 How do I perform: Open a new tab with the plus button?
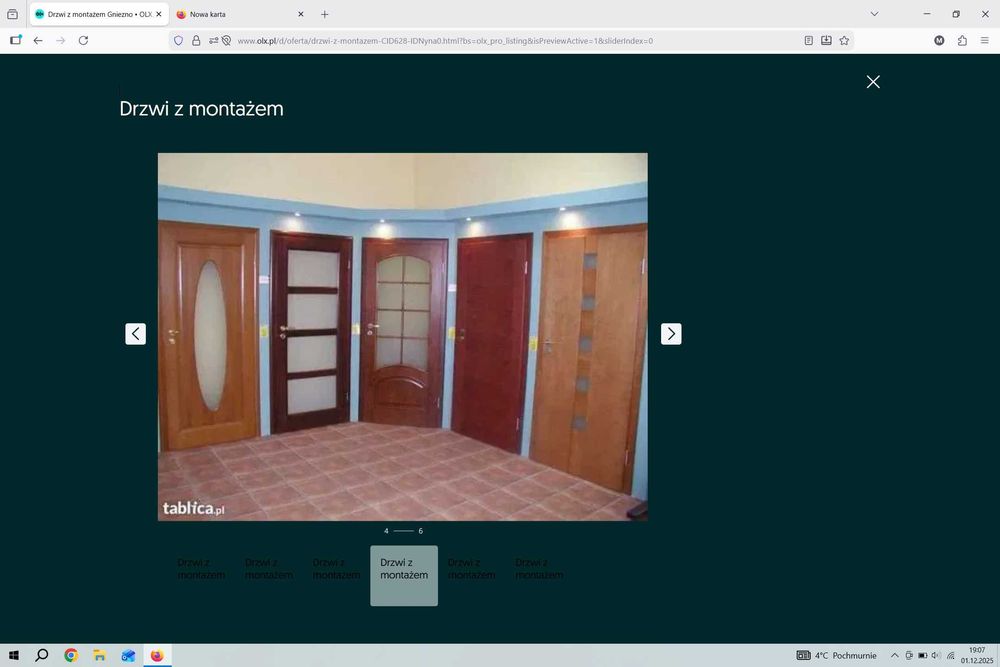pyautogui.click(x=325, y=14)
